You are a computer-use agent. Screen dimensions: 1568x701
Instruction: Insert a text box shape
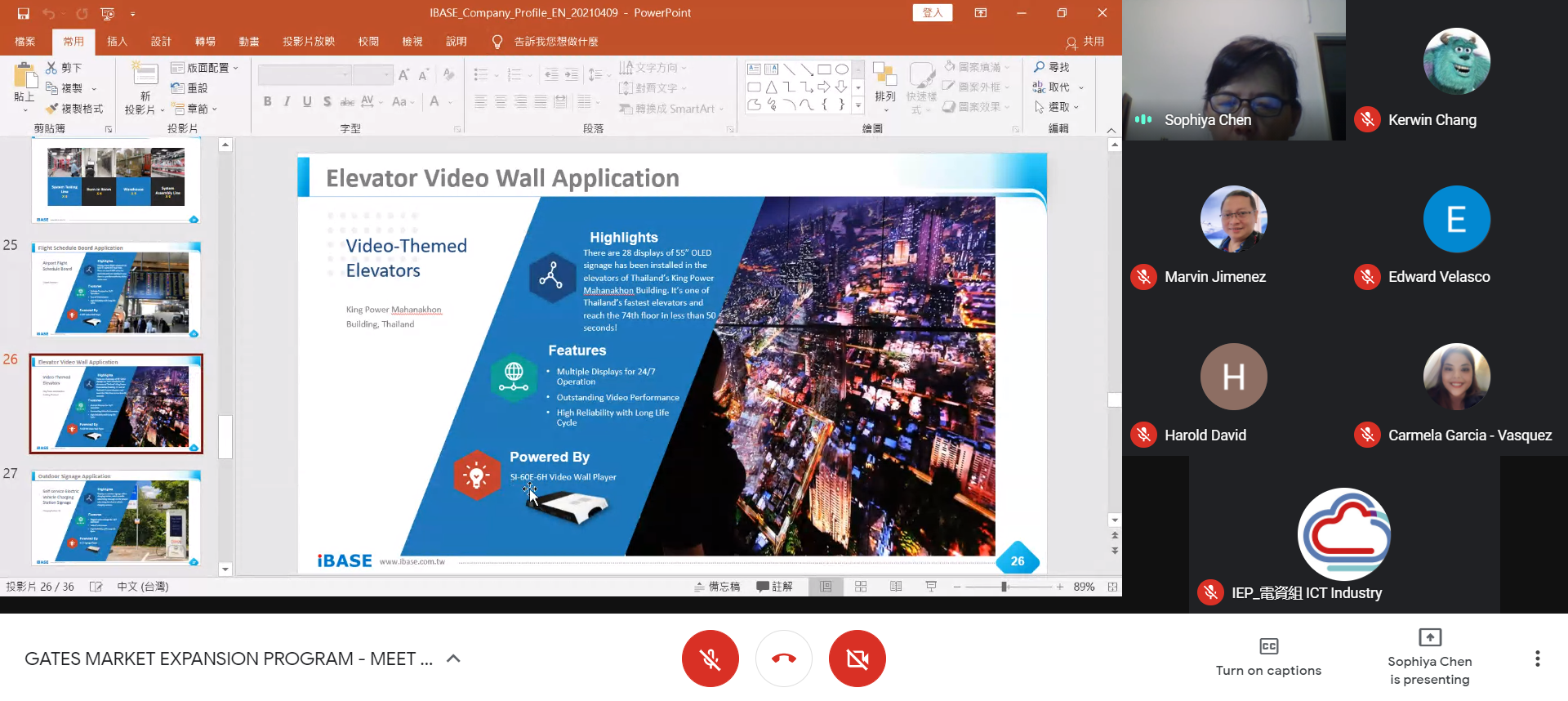pos(754,69)
